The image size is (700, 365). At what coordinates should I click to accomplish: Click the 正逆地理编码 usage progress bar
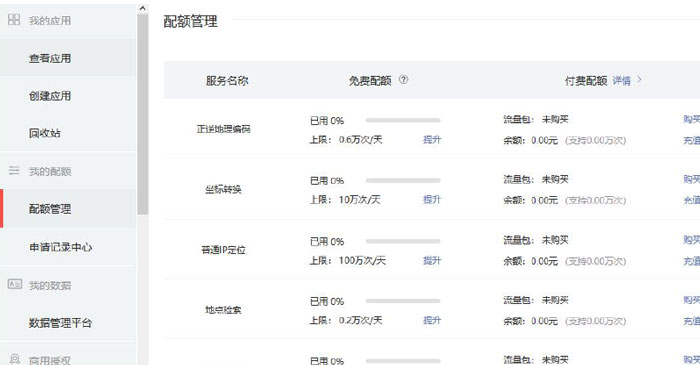pos(403,120)
